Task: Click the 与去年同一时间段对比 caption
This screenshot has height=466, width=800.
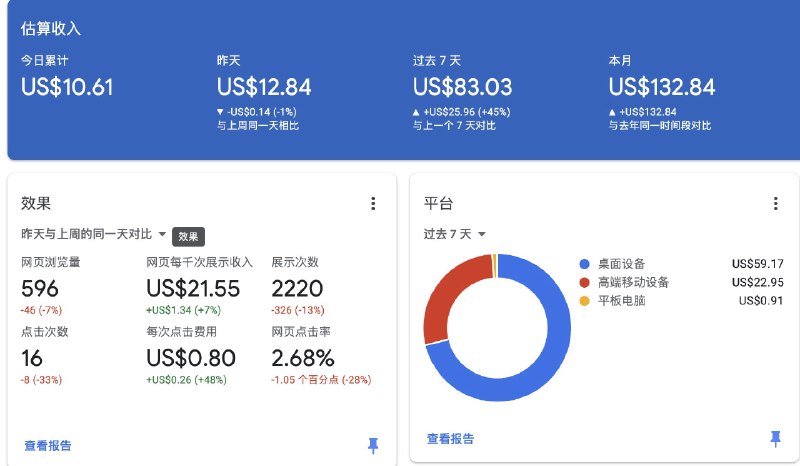Action: coord(660,126)
